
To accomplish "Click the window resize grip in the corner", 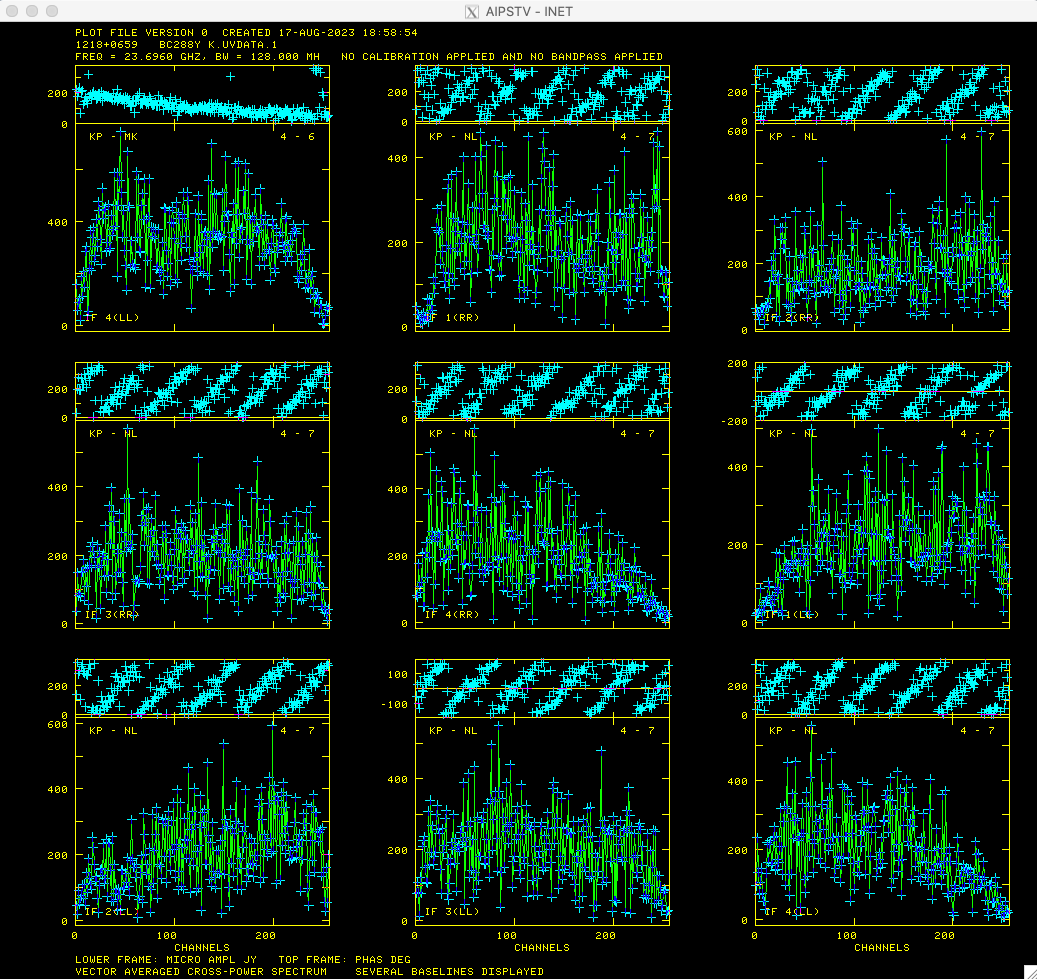I will (x=1029, y=971).
